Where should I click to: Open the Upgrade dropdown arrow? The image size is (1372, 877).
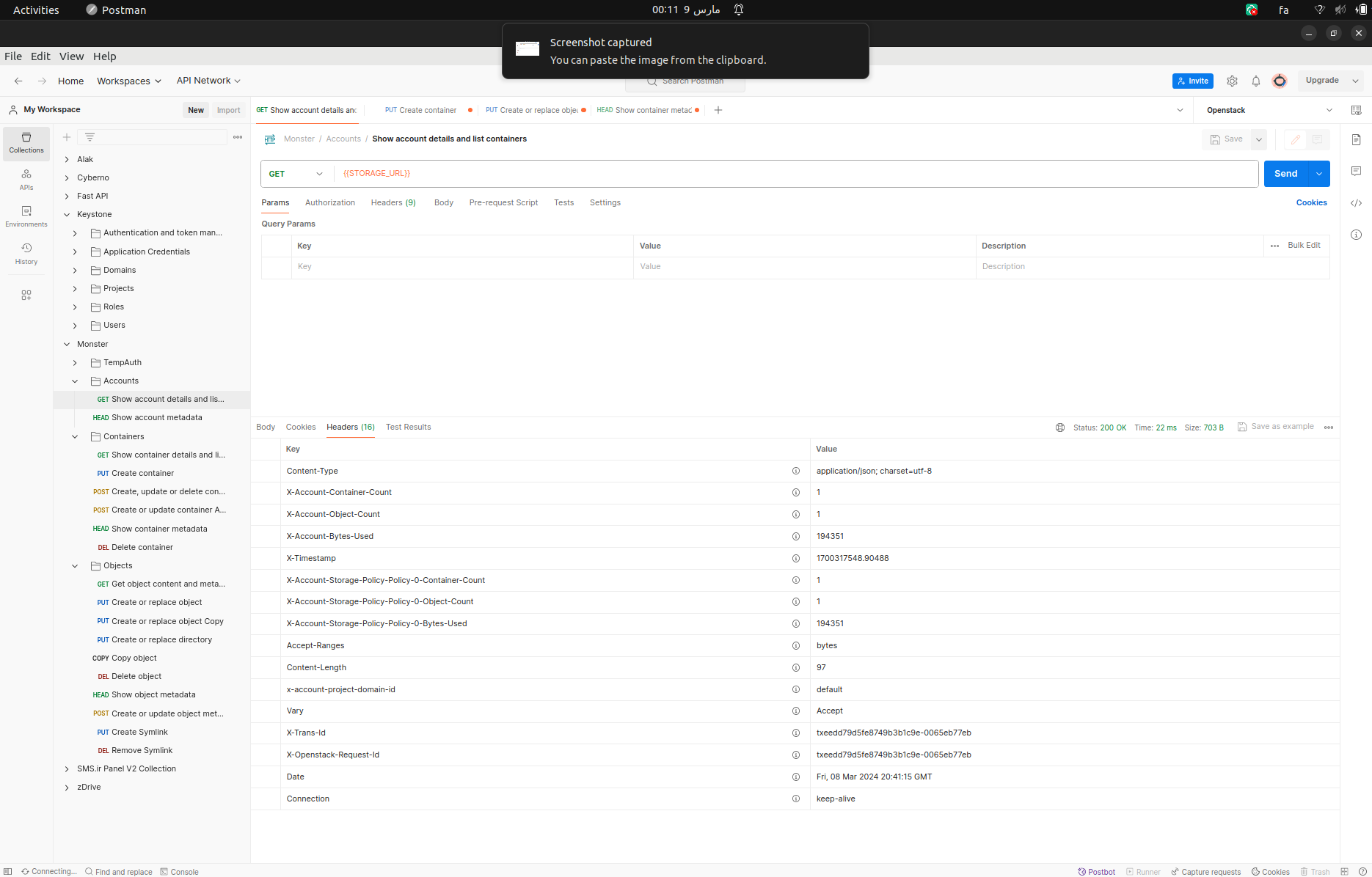(x=1356, y=81)
